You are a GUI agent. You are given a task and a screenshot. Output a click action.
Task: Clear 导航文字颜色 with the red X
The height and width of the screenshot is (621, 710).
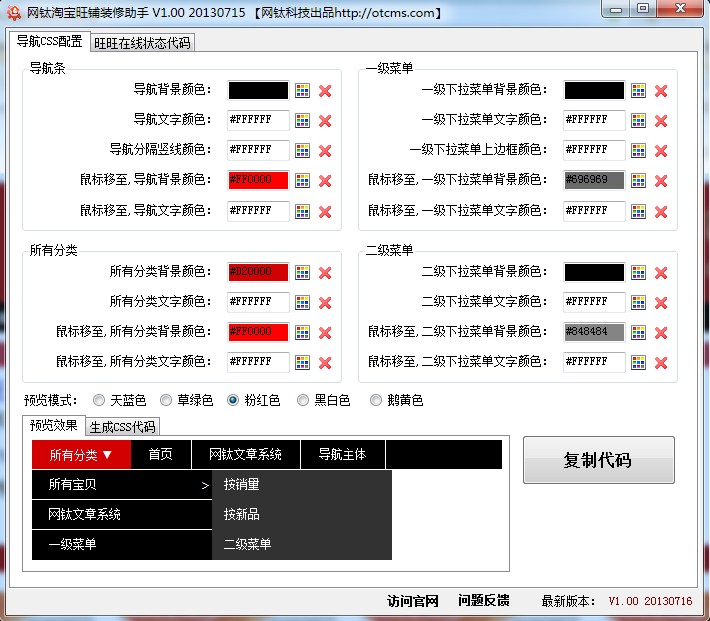[x=325, y=121]
